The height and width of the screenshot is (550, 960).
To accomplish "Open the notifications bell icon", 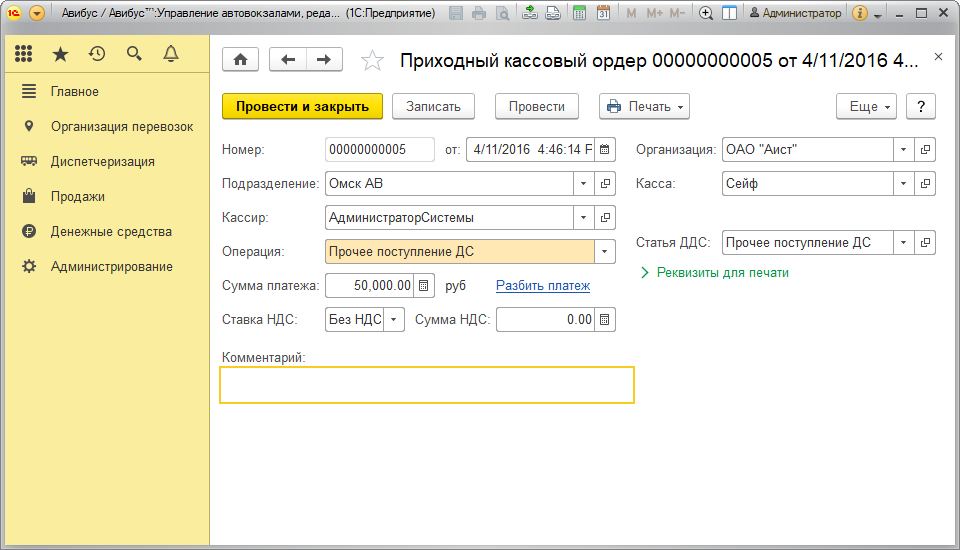I will click(x=170, y=54).
